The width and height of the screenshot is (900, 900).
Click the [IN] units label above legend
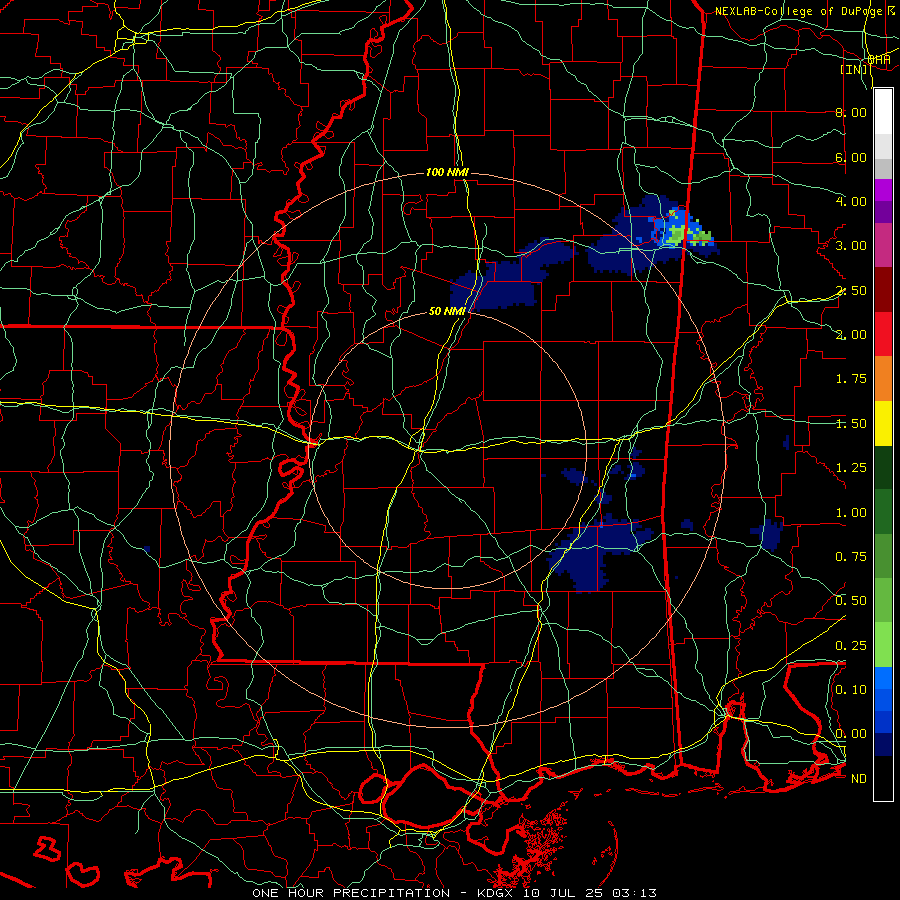pyautogui.click(x=854, y=69)
